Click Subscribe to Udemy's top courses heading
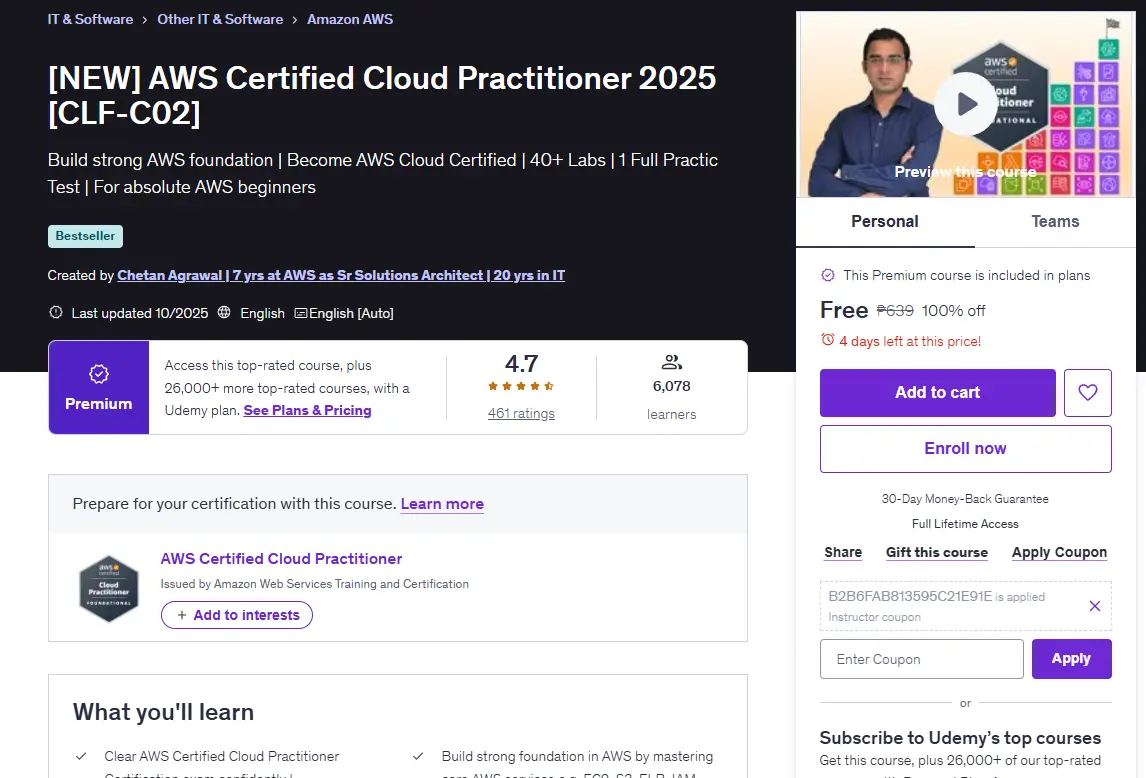Viewport: 1146px width, 778px height. [960, 738]
